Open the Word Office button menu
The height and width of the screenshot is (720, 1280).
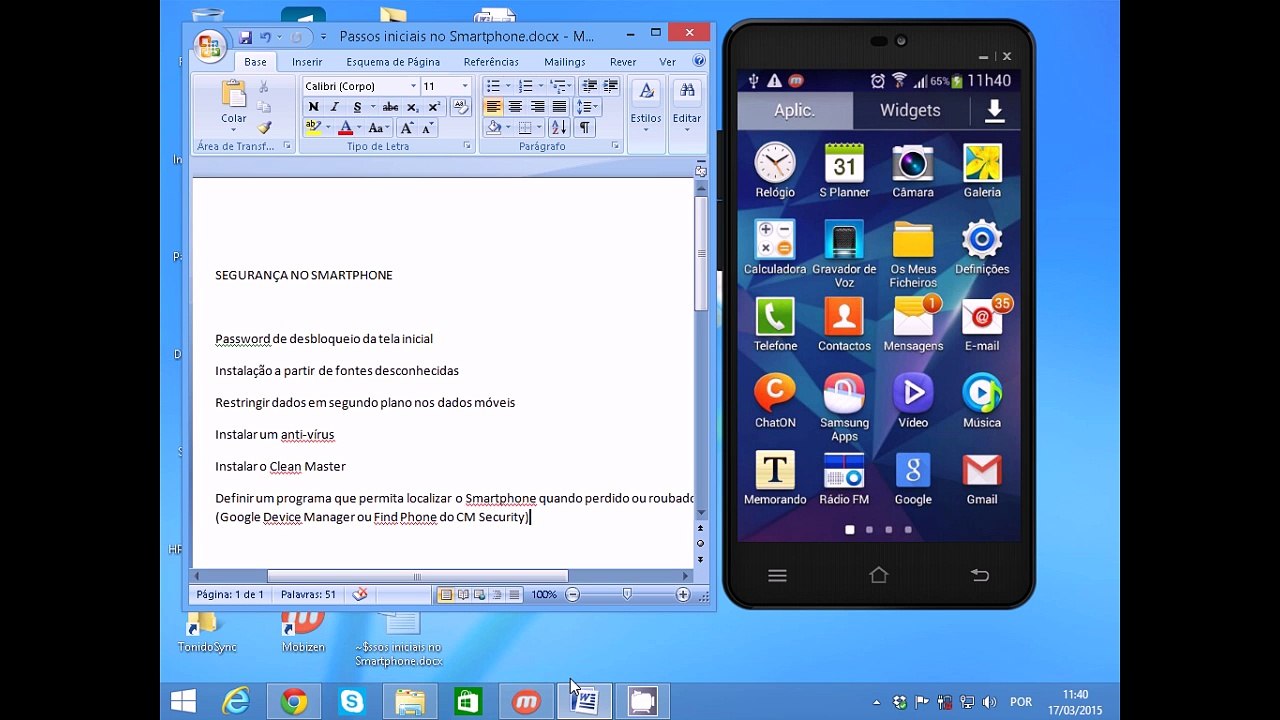pos(209,44)
